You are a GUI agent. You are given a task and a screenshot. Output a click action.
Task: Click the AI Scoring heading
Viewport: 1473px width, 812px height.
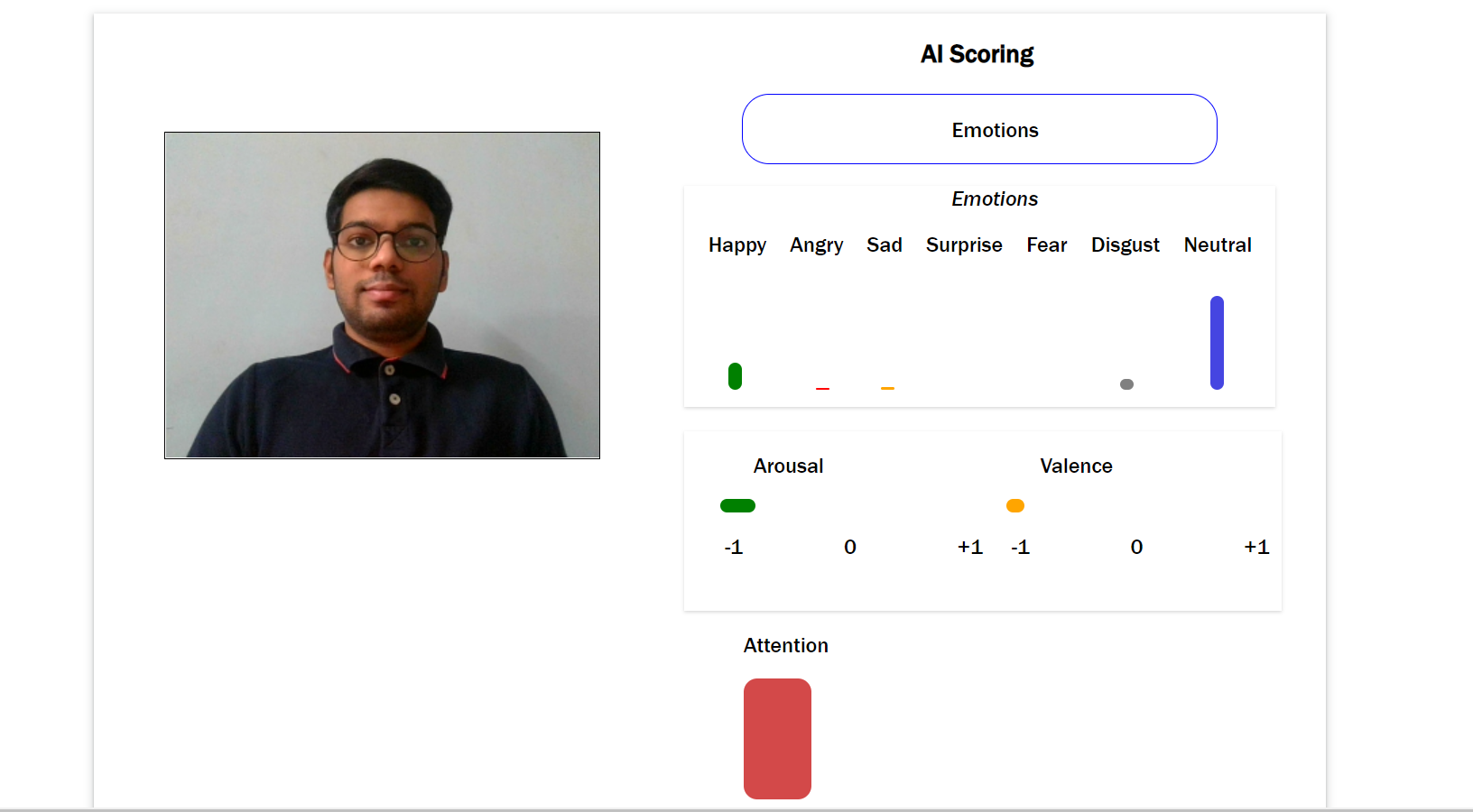click(x=977, y=54)
